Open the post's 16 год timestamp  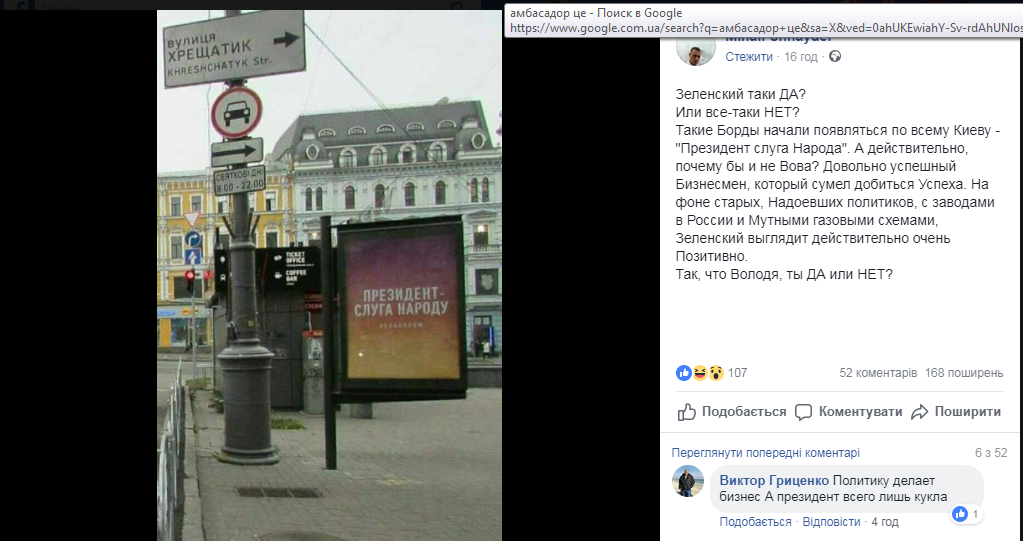click(x=801, y=57)
